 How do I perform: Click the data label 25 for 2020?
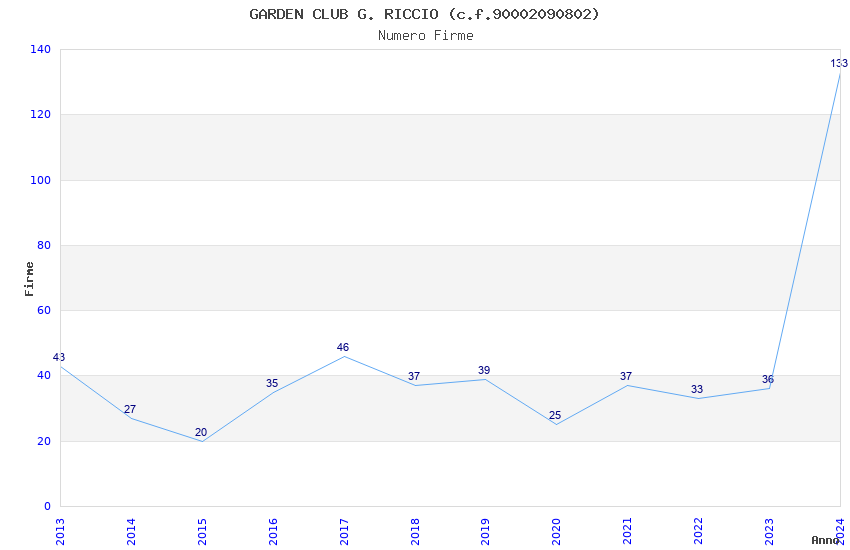555,415
